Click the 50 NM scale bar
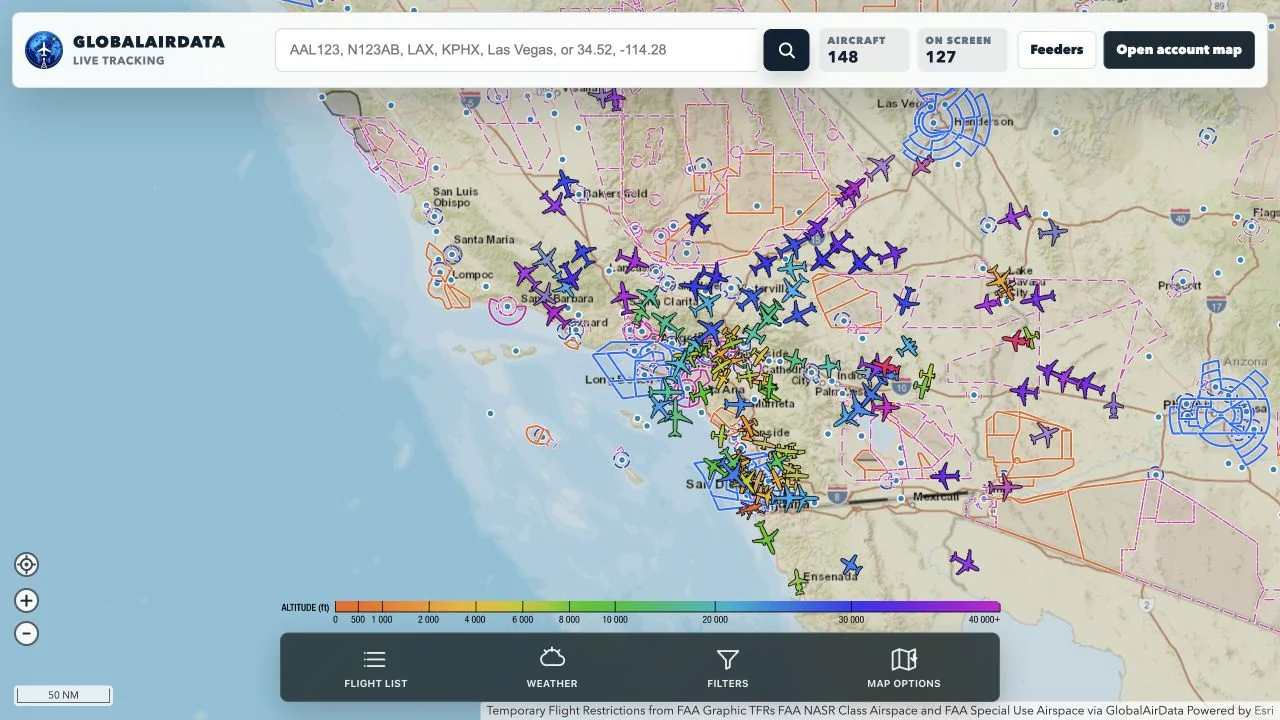Viewport: 1280px width, 720px height. [x=63, y=695]
